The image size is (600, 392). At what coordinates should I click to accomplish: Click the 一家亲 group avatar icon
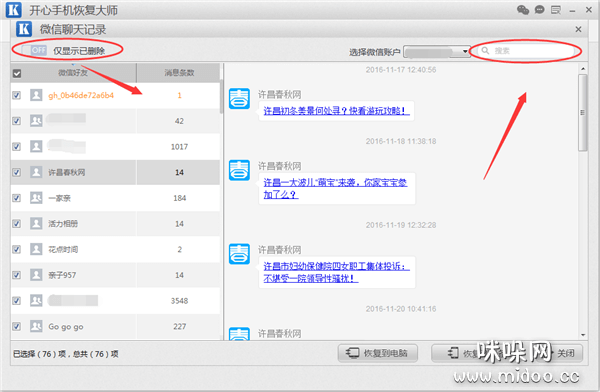click(x=36, y=198)
